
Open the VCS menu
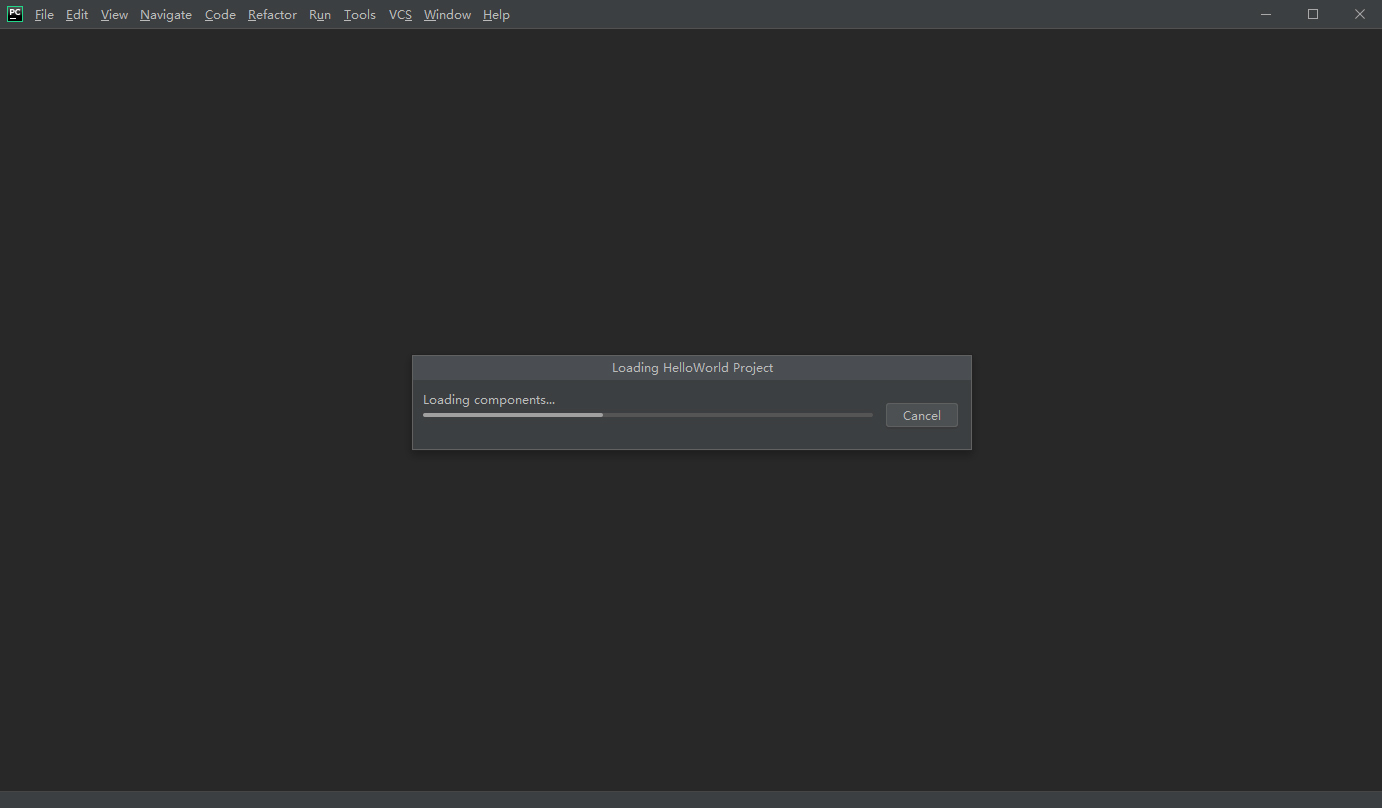400,15
